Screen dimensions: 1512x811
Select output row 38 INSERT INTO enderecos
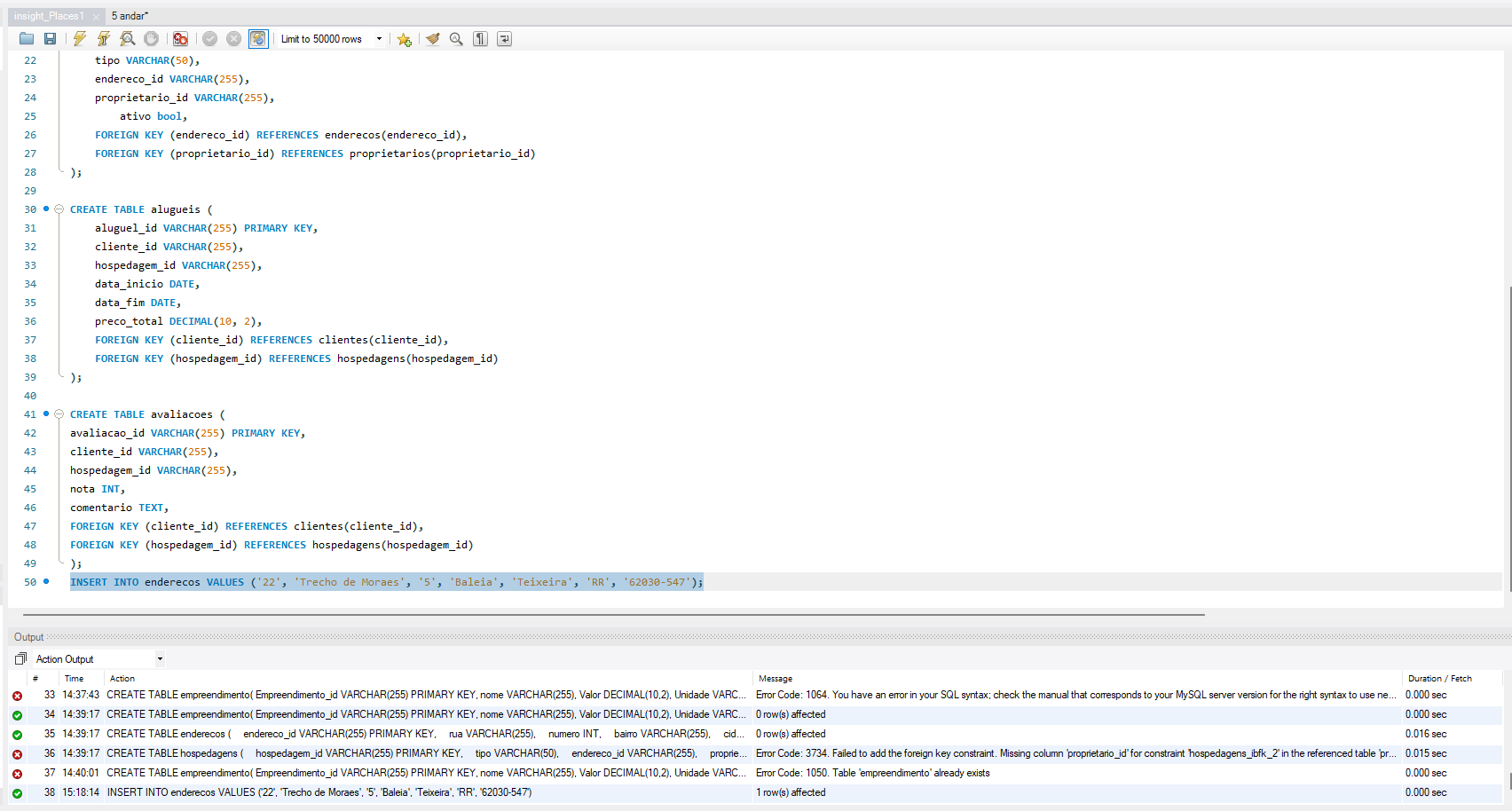[754, 792]
